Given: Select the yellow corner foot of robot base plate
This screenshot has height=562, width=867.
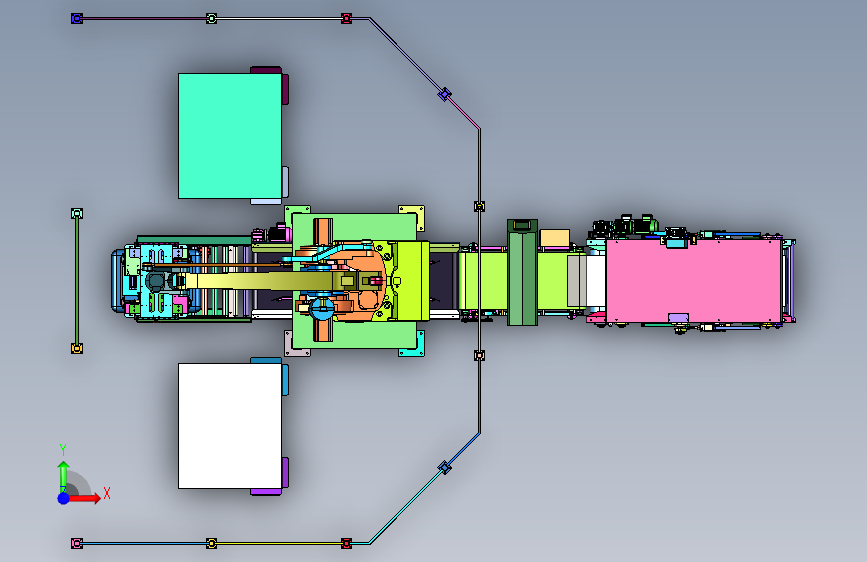Looking at the screenshot, I should pos(415,215).
